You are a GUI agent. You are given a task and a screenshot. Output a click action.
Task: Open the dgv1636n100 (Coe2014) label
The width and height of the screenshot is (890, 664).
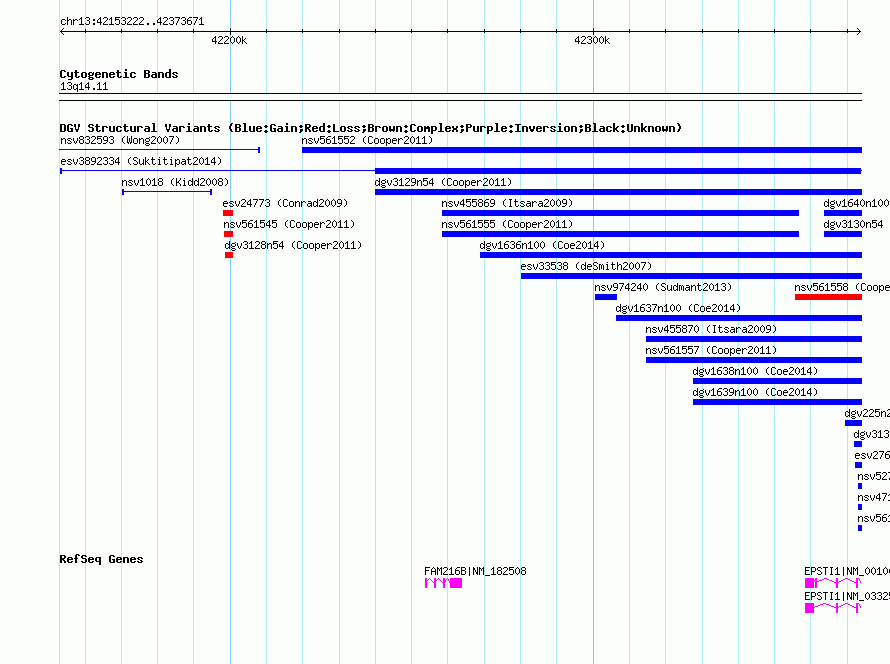click(x=542, y=245)
